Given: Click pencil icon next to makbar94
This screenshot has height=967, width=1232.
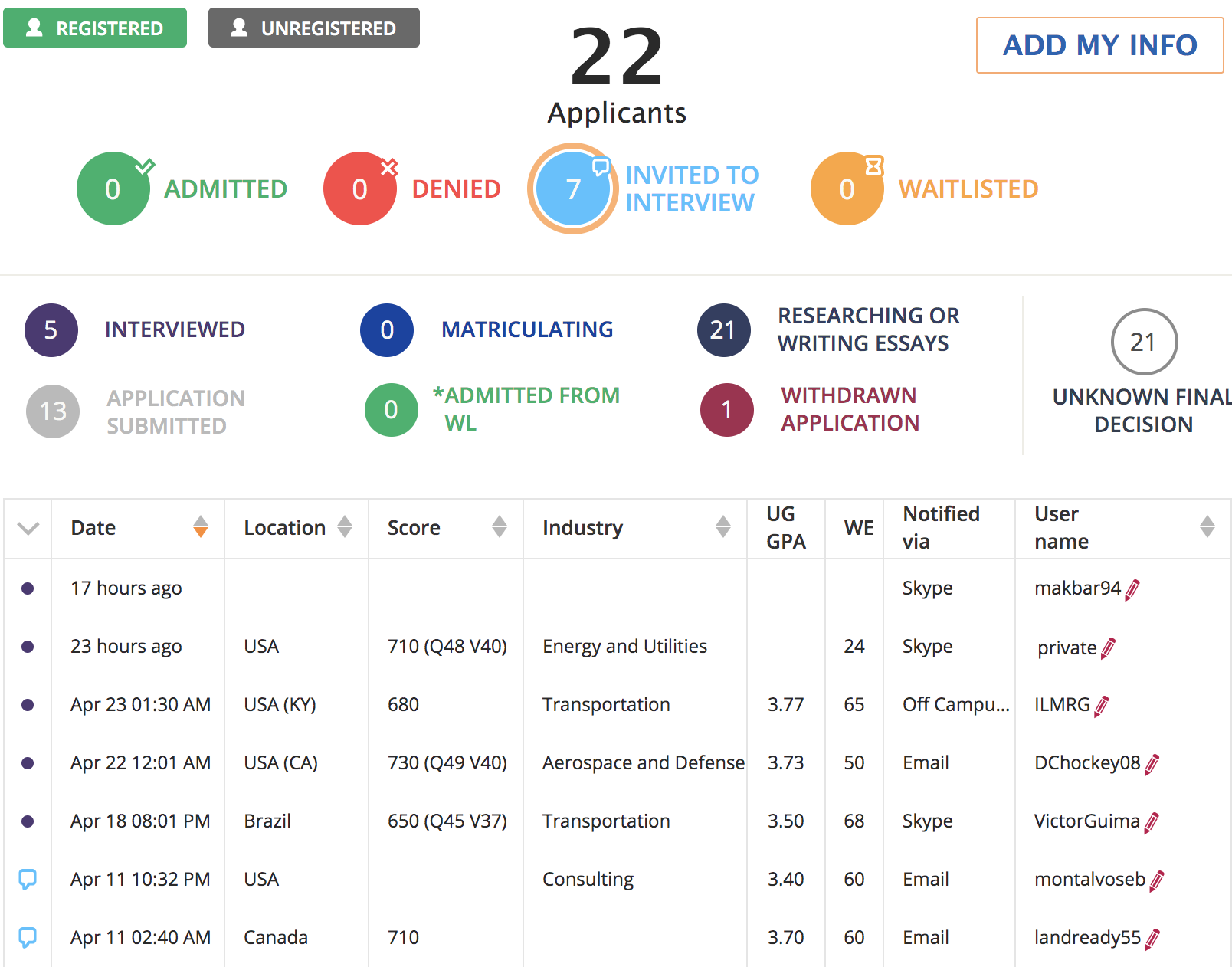Looking at the screenshot, I should click(1132, 589).
